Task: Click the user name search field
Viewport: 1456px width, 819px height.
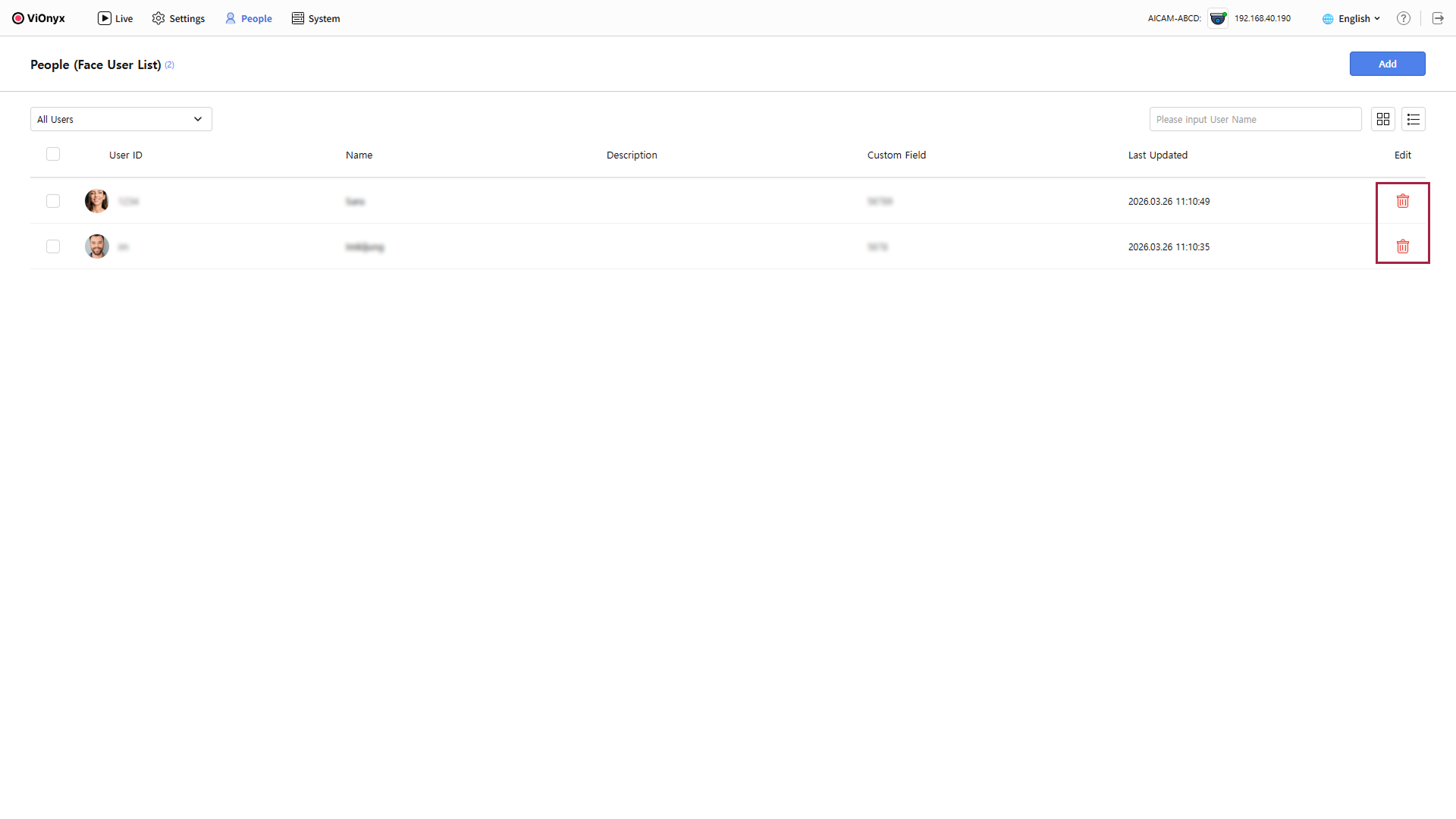Action: (1255, 119)
